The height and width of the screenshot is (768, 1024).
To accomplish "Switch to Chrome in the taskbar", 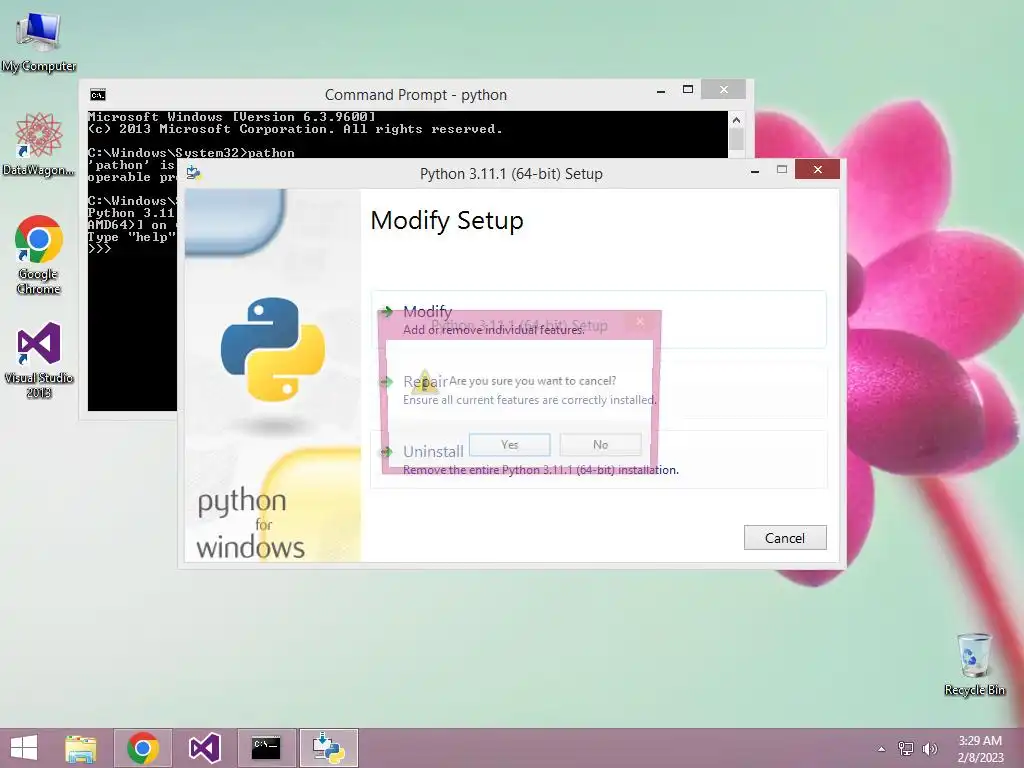I will (143, 748).
